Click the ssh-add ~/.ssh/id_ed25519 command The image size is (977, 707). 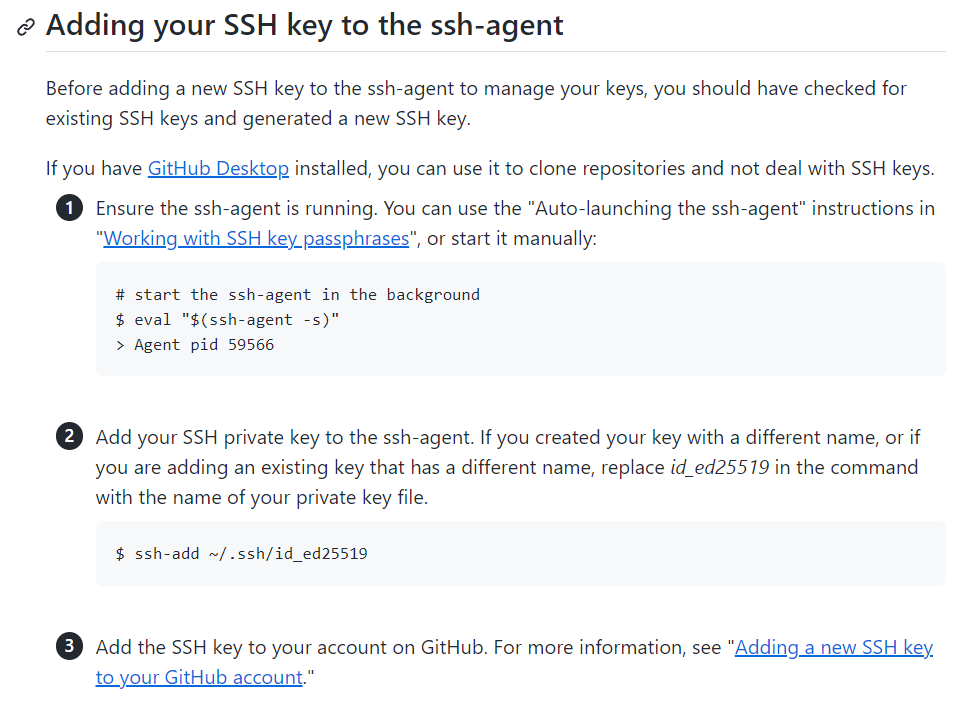coord(242,554)
